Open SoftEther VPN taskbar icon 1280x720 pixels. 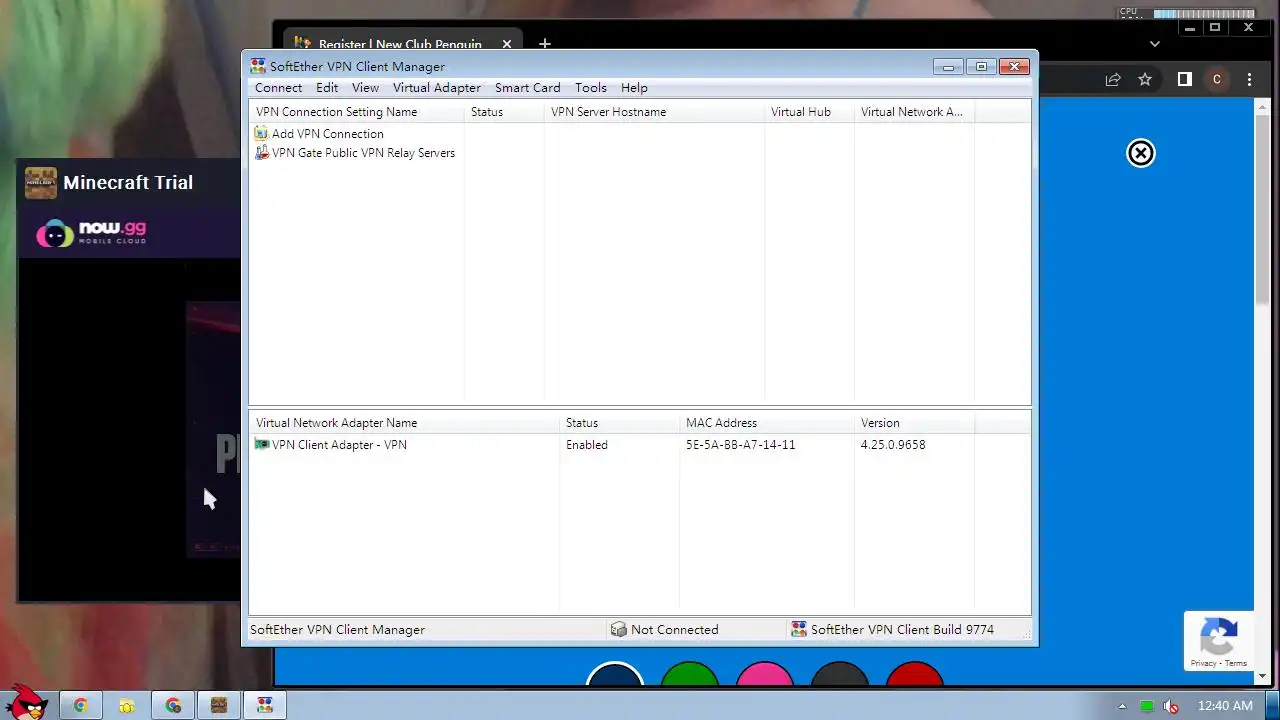coord(265,705)
